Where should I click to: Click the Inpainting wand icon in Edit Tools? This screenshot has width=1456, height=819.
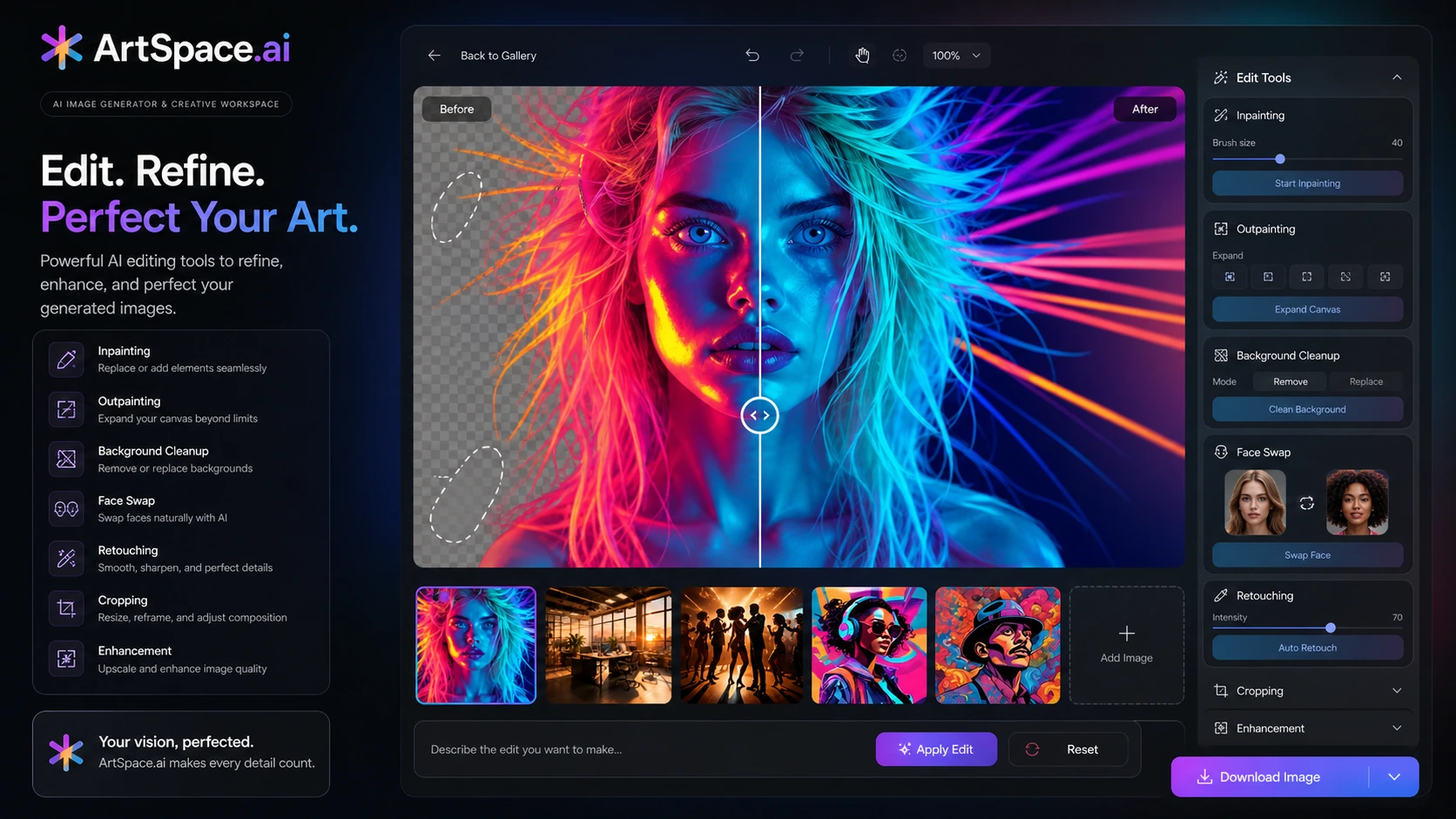(x=1221, y=115)
